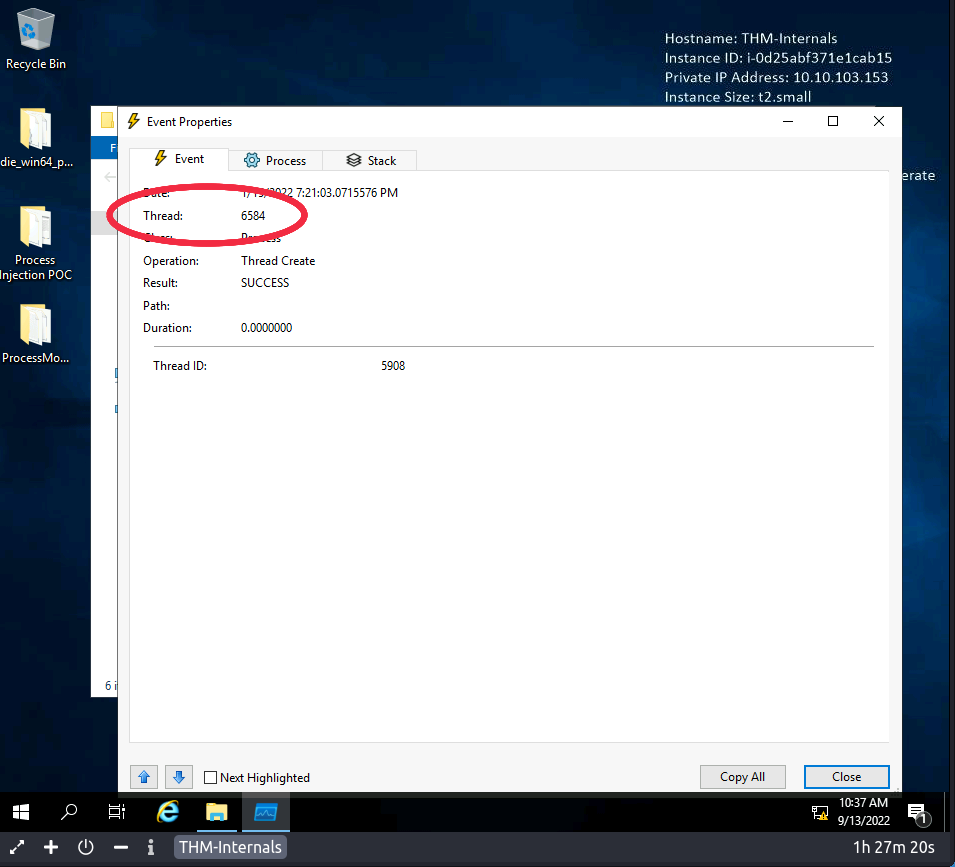Open the ProcessMo... desktop folder
This screenshot has width=955, height=867.
[x=36, y=335]
